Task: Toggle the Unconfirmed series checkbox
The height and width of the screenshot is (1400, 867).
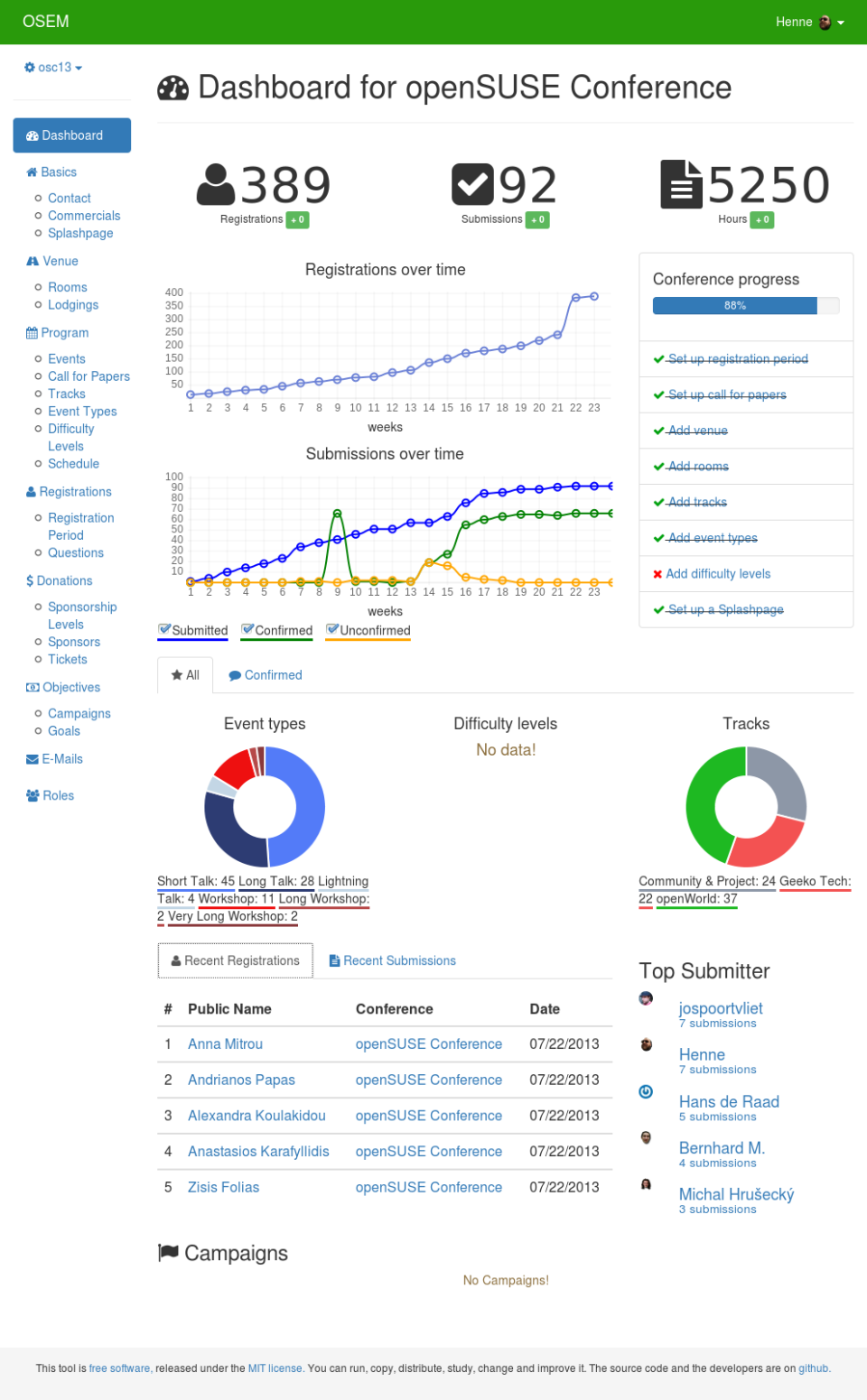Action: coord(332,629)
